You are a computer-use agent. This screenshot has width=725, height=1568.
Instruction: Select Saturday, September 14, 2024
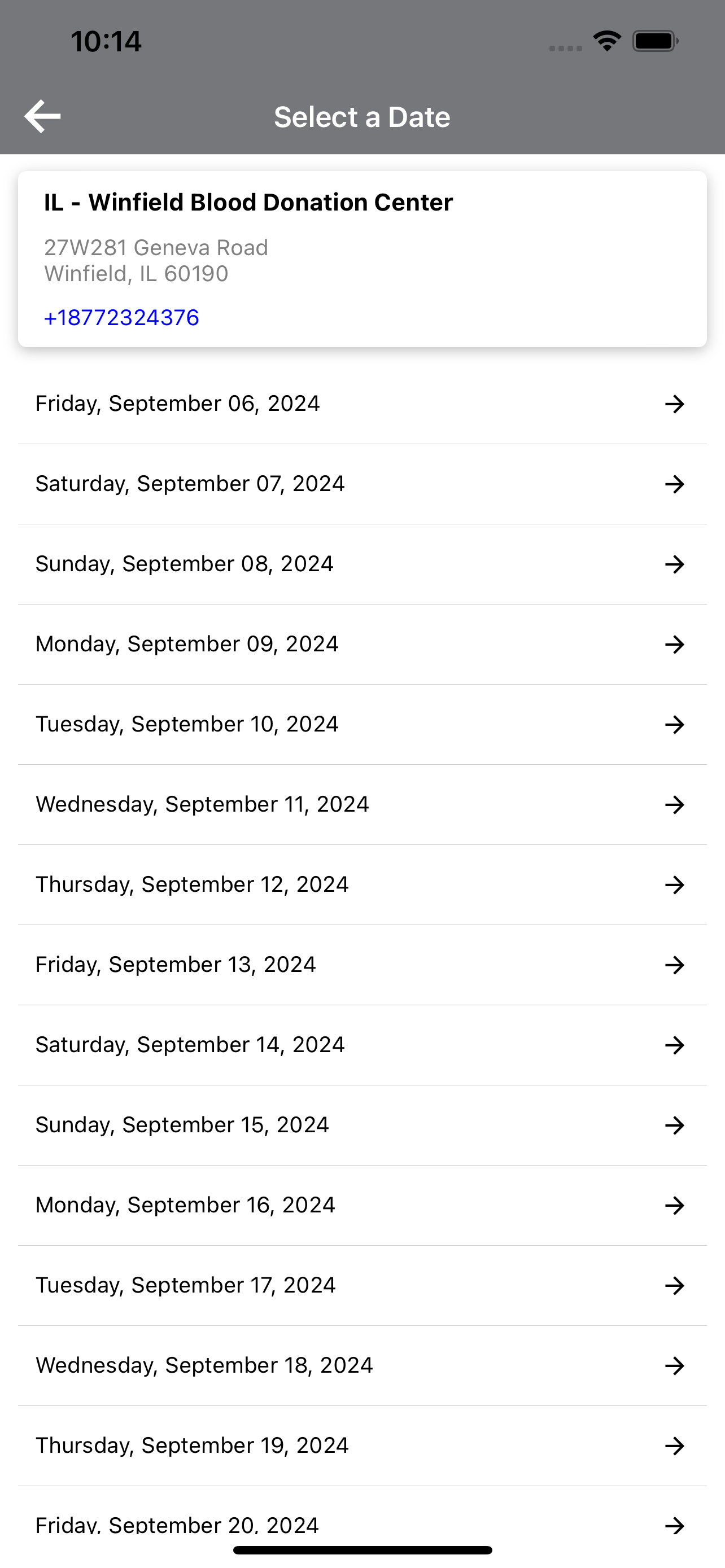tap(362, 1045)
